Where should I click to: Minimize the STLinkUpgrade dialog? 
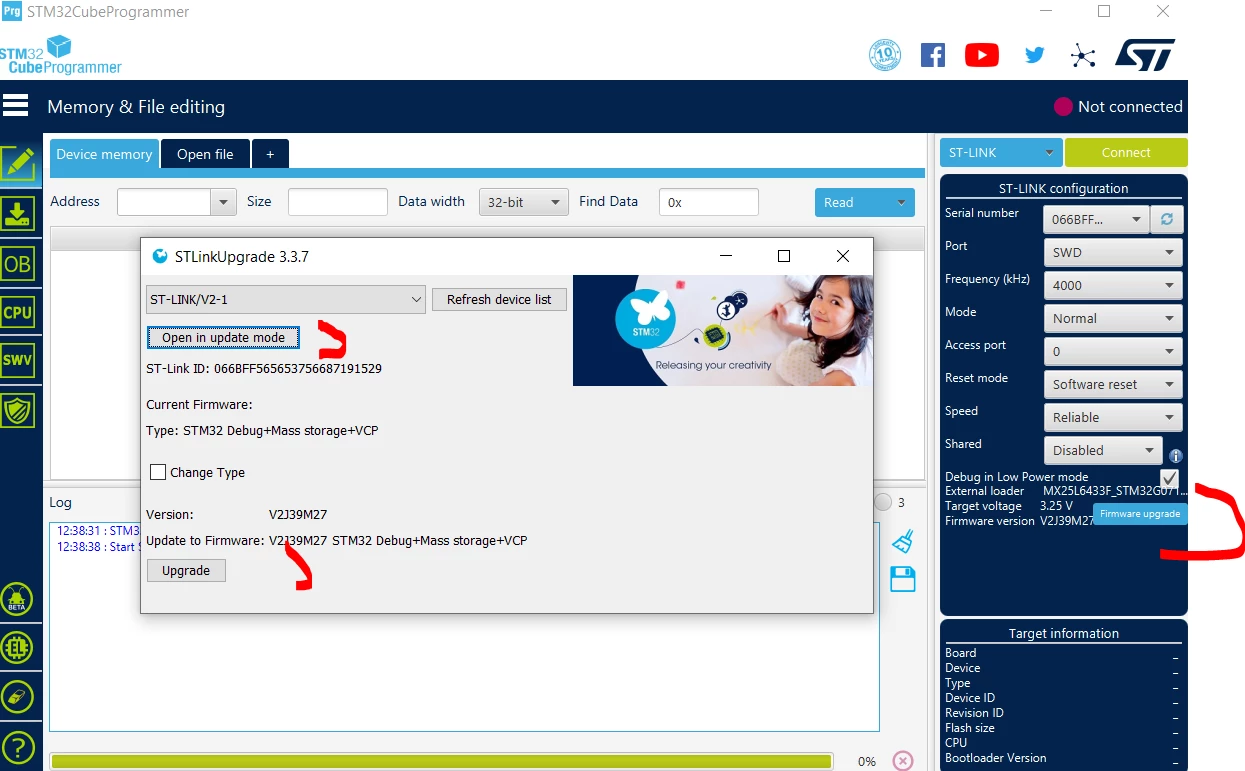[726, 256]
